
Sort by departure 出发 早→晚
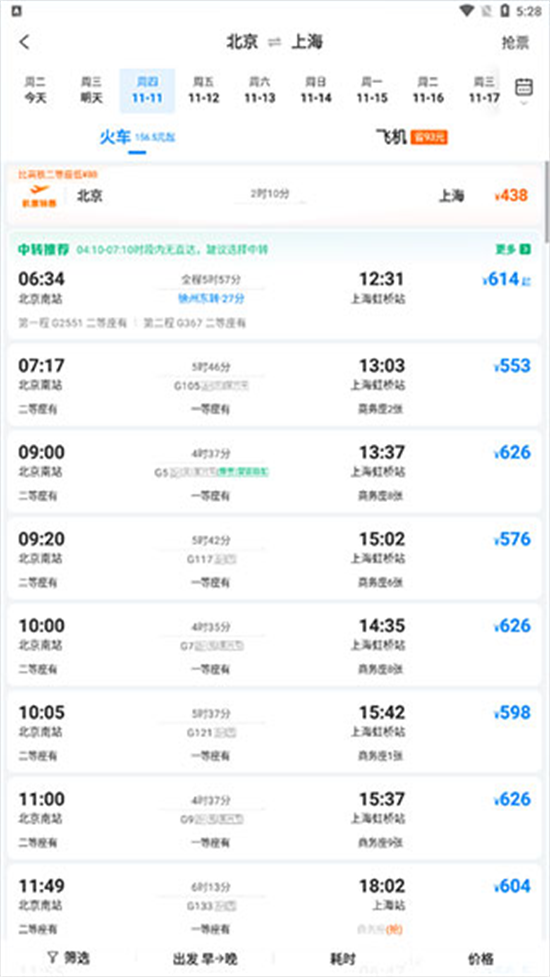(206, 959)
